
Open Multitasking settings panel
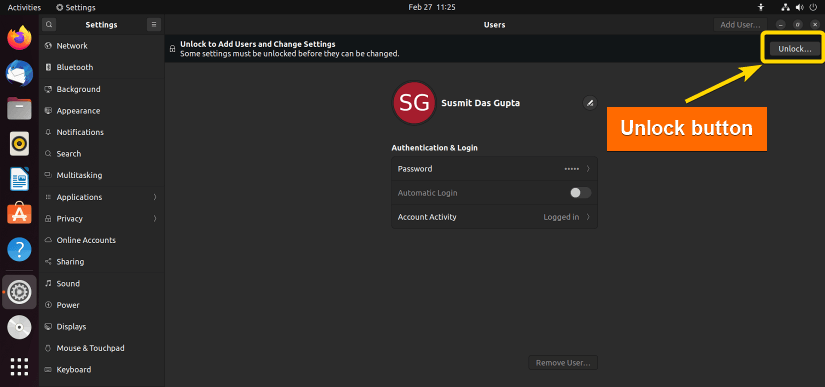click(102, 176)
